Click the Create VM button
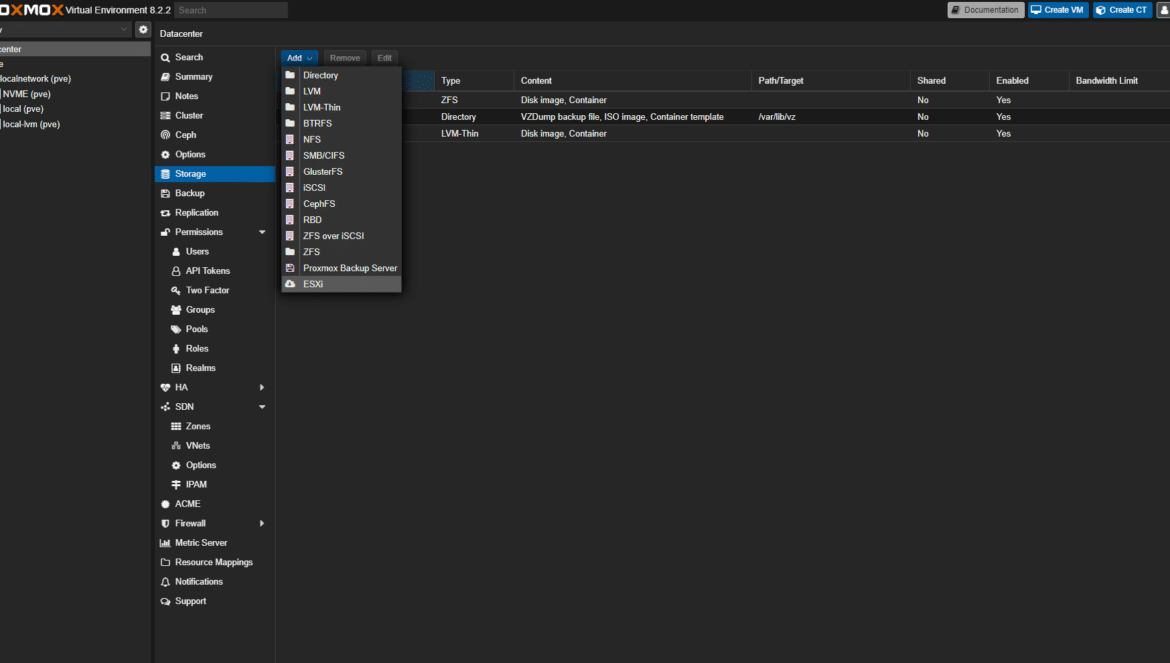The width and height of the screenshot is (1170, 663). pos(1058,10)
